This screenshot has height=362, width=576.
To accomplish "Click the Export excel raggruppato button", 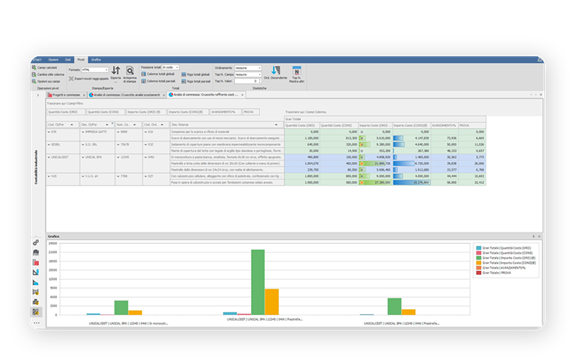I will pyautogui.click(x=89, y=79).
